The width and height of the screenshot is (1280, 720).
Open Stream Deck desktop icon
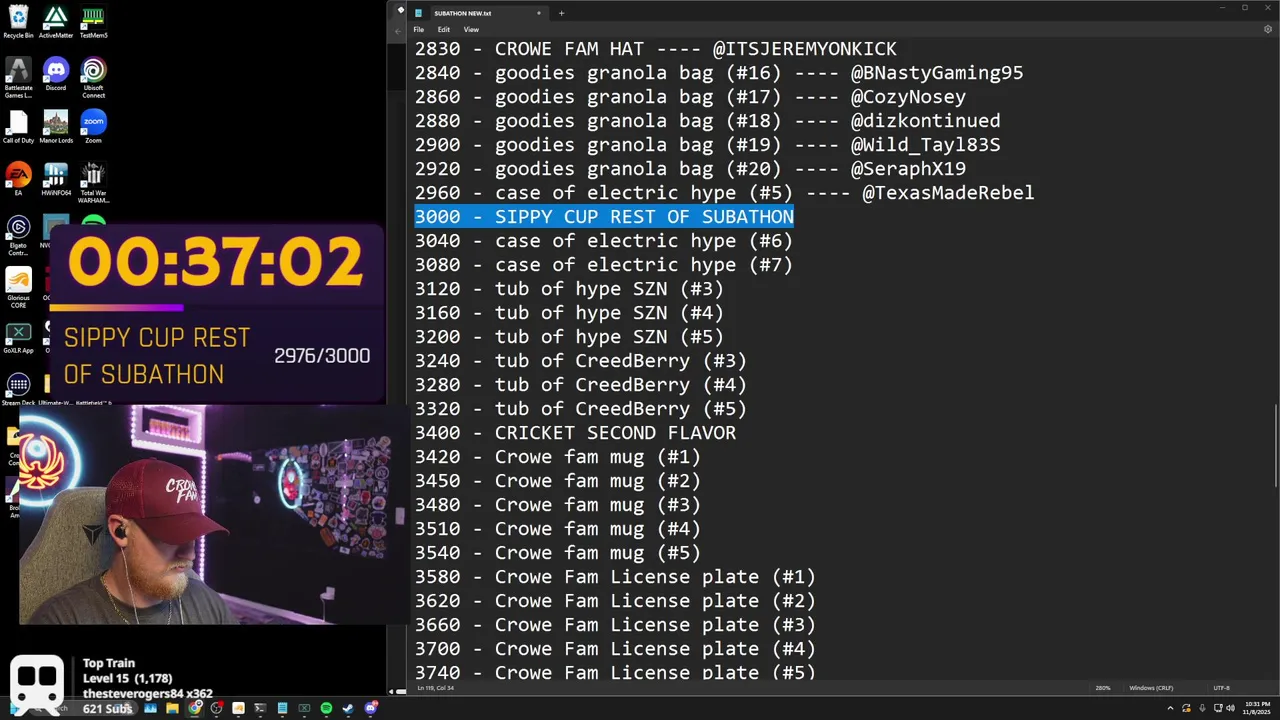pos(18,385)
